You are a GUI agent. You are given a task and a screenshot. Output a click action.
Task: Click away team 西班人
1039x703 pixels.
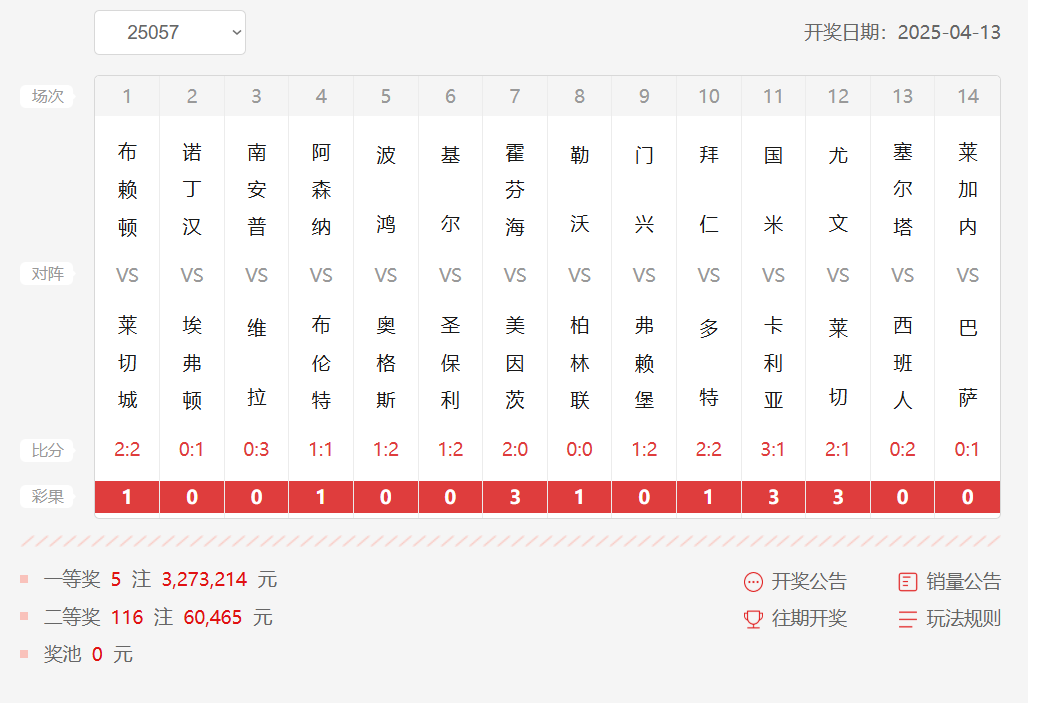pyautogui.click(x=902, y=362)
